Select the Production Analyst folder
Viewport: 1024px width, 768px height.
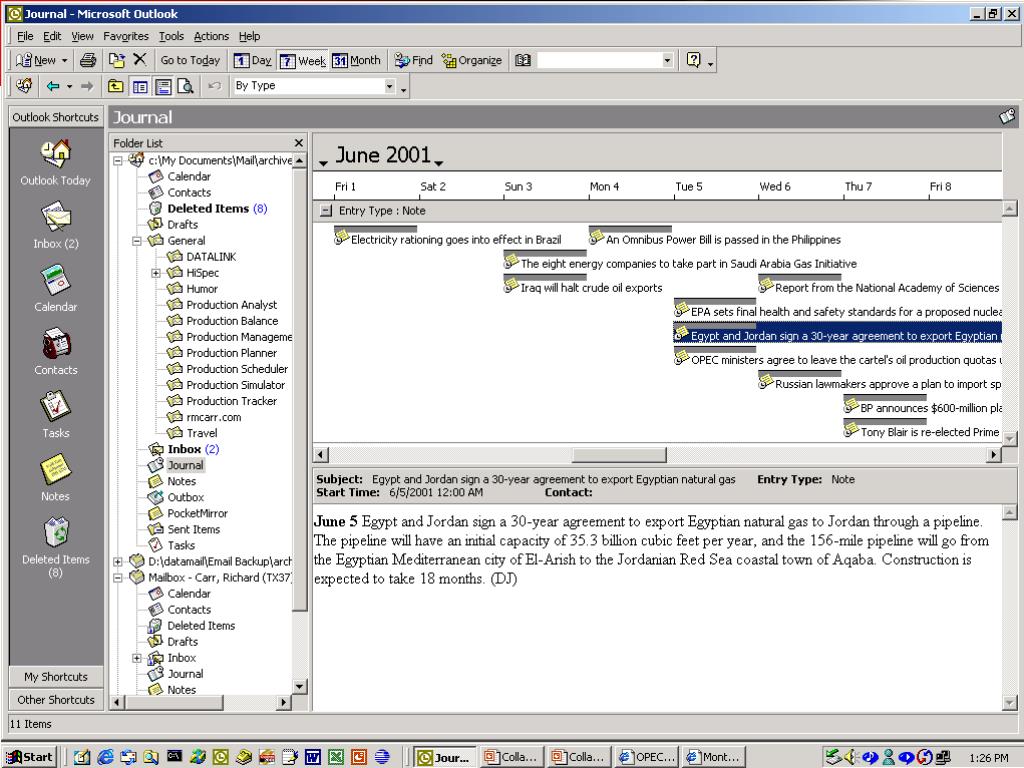point(231,305)
